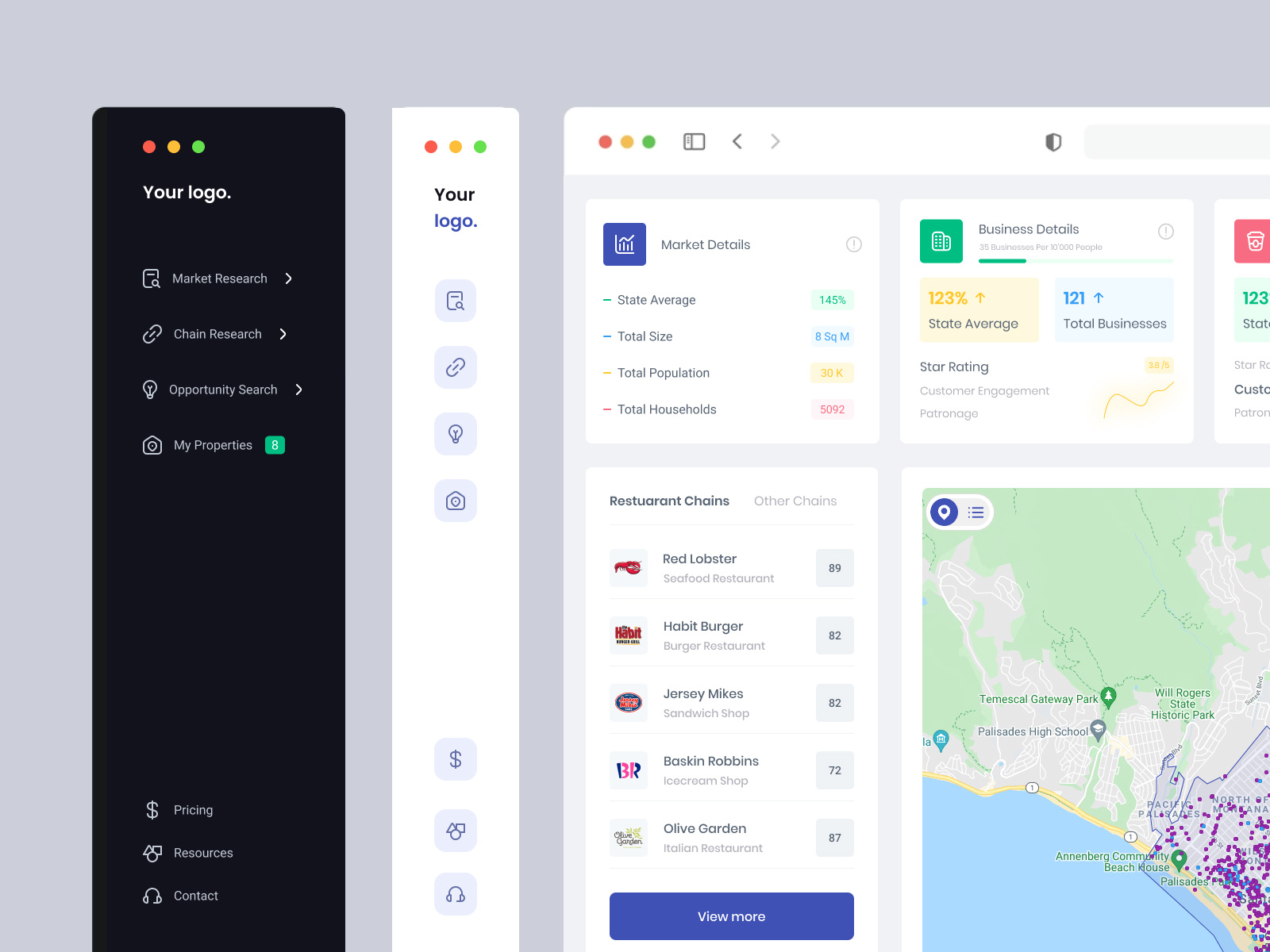Viewport: 1270px width, 952px height.
Task: Select the Market Research search icon in sidebar
Action: coord(152,278)
